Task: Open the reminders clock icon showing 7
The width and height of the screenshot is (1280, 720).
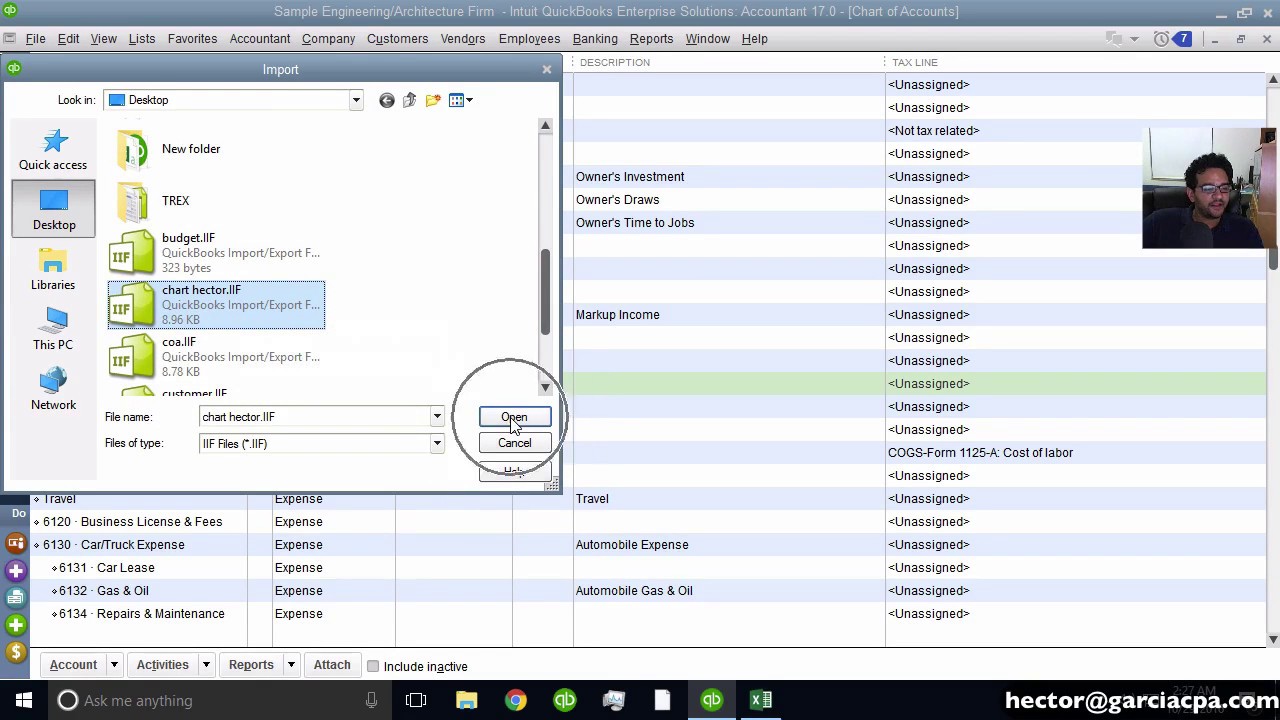Action: click(x=1172, y=39)
